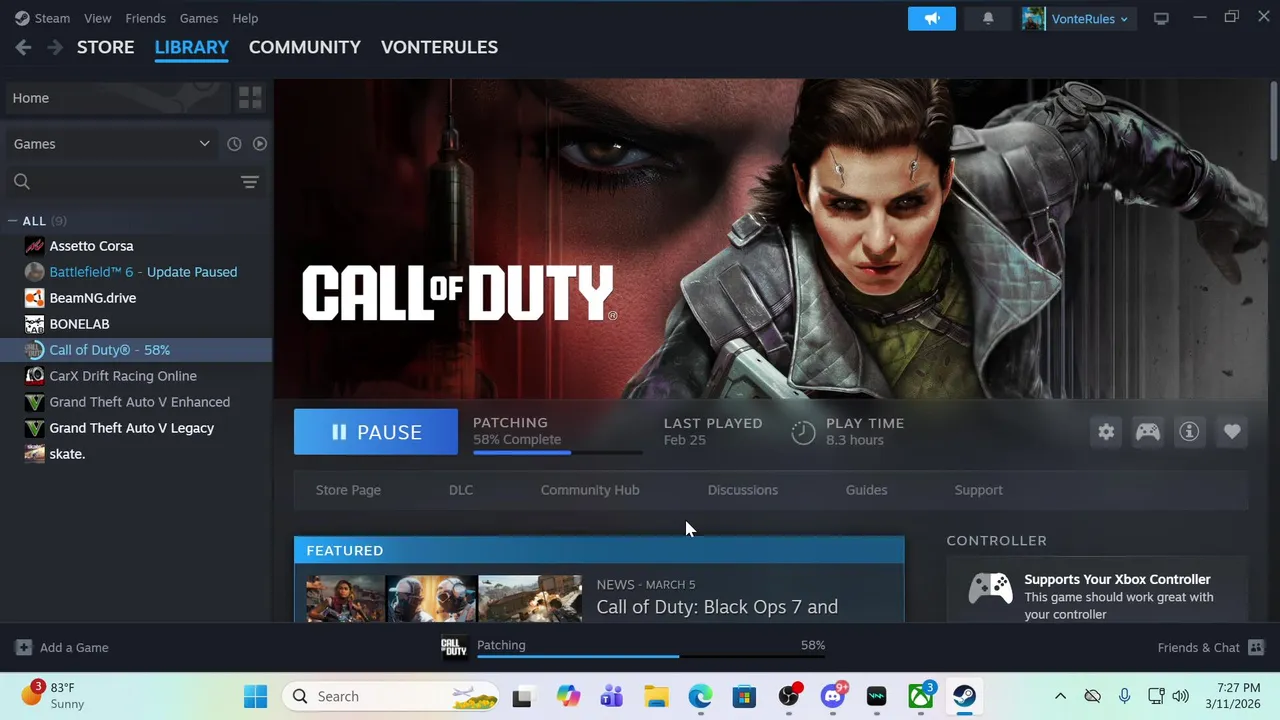Open the Guides link

pos(867,490)
